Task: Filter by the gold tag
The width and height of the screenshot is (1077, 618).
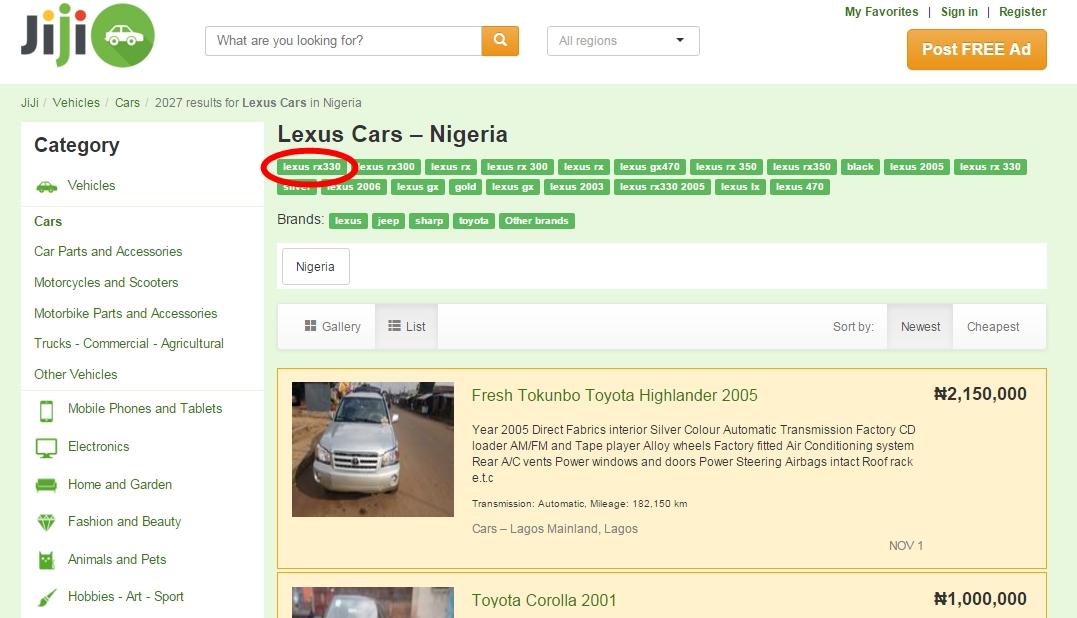Action: click(x=465, y=187)
